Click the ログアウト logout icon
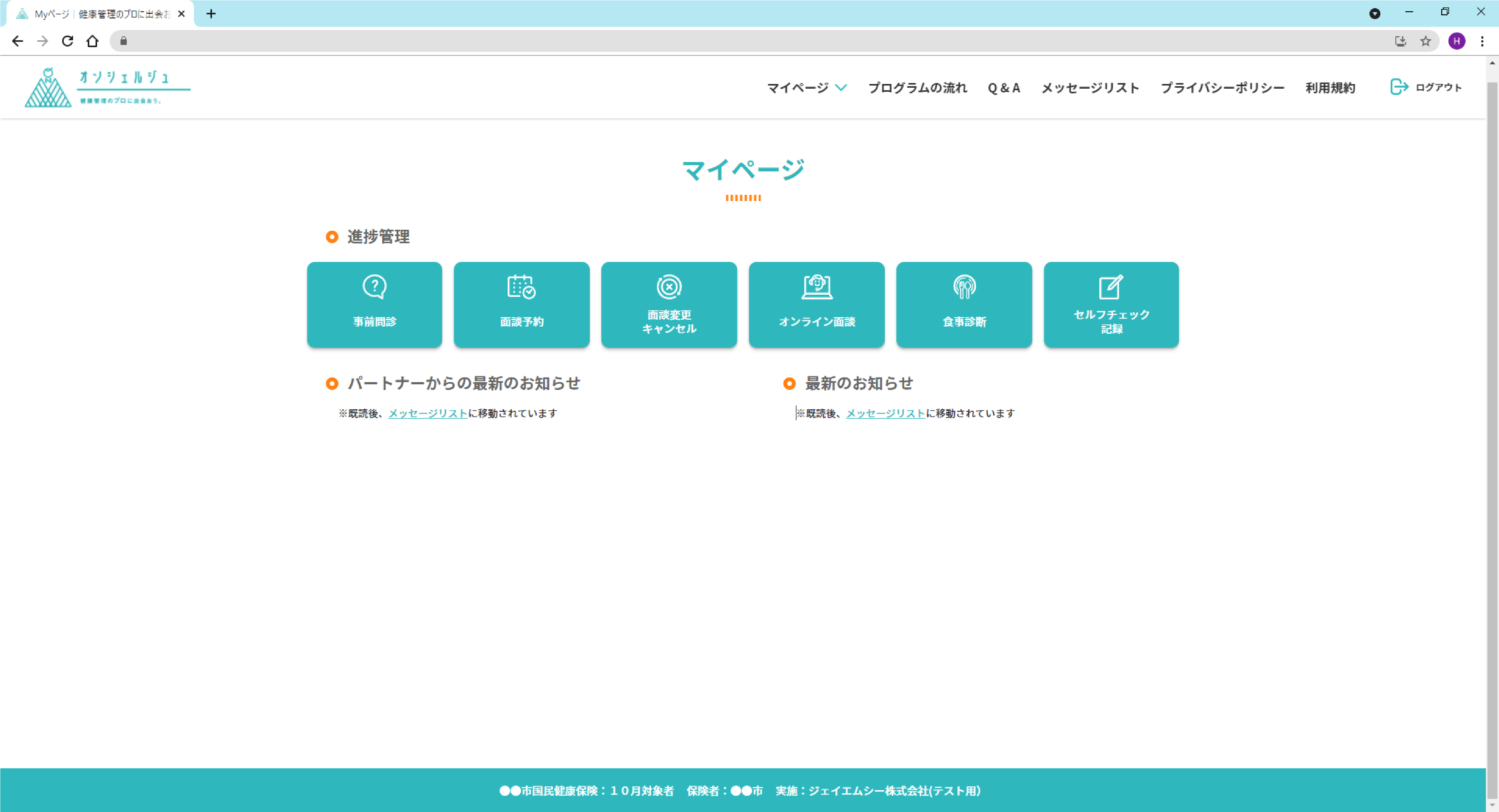 click(x=1399, y=87)
